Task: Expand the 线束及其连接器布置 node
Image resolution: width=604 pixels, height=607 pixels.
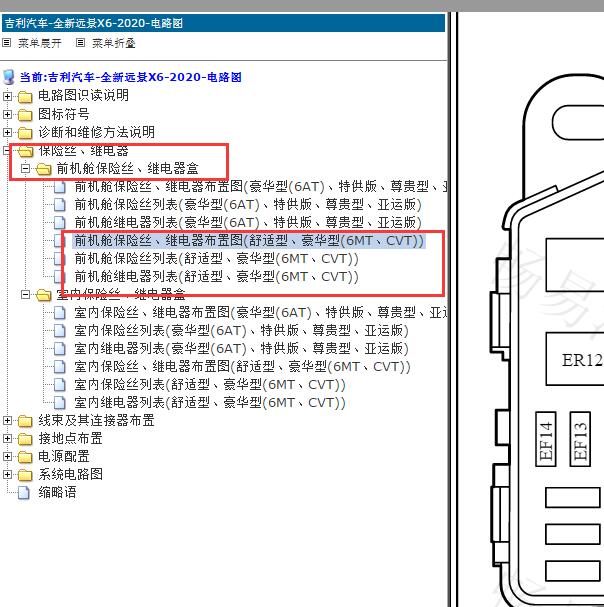Action: click(7, 420)
